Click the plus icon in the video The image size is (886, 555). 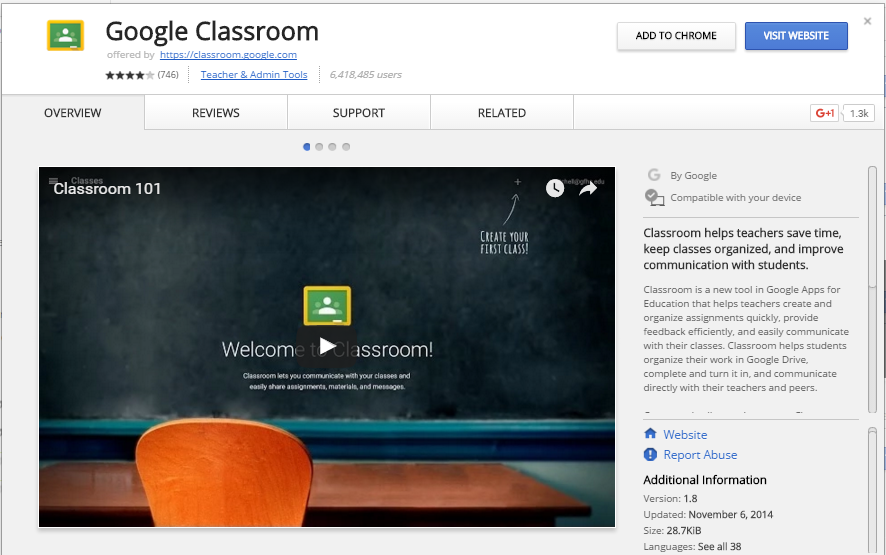pos(517,182)
